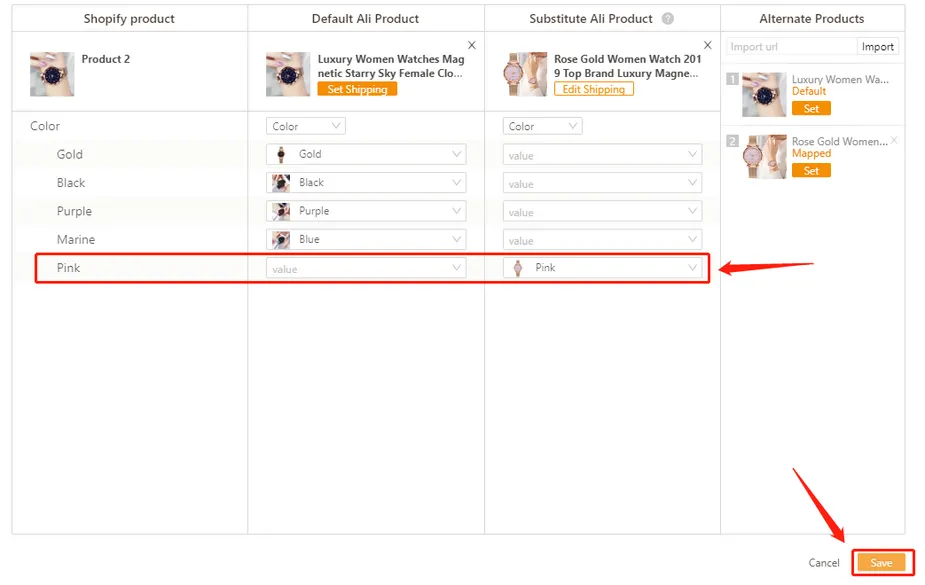The image size is (925, 585).
Task: Click the help icon beside Substitute Ali Product
Action: 667,19
